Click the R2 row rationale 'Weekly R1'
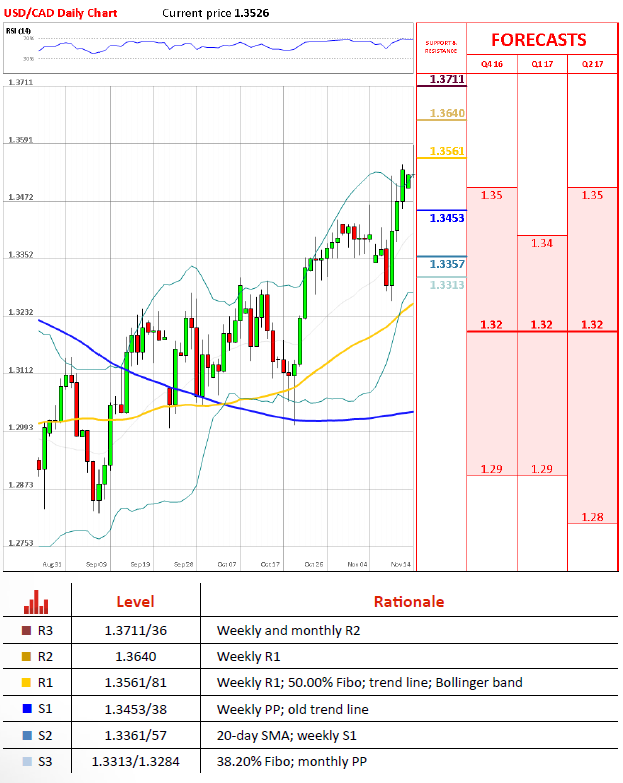The height and width of the screenshot is (783, 623). [x=249, y=657]
